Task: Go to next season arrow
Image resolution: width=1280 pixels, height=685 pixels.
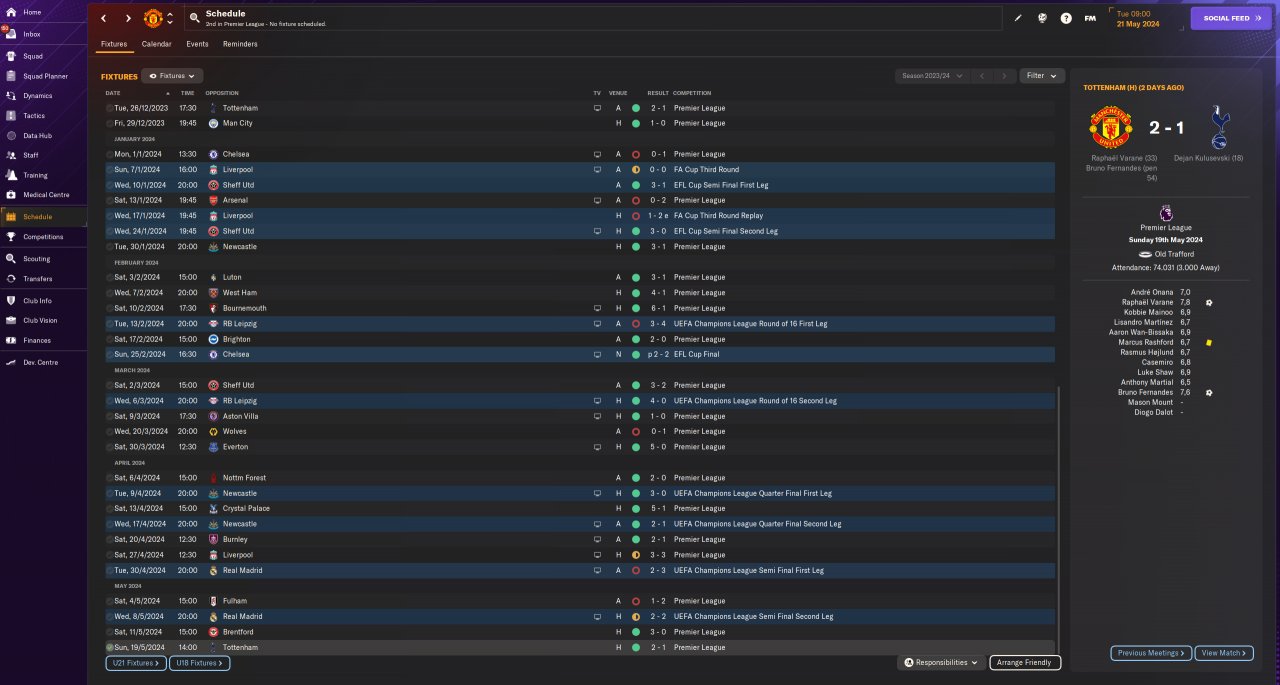Action: point(1004,76)
